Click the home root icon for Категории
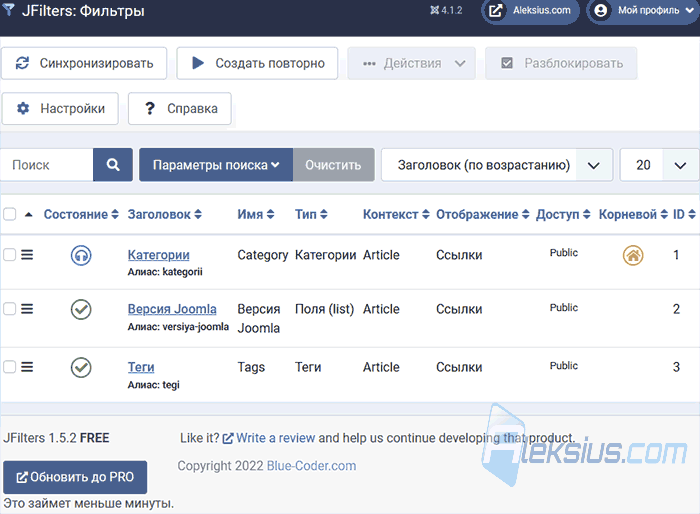Screen dimensions: 700x514 [x=633, y=255]
